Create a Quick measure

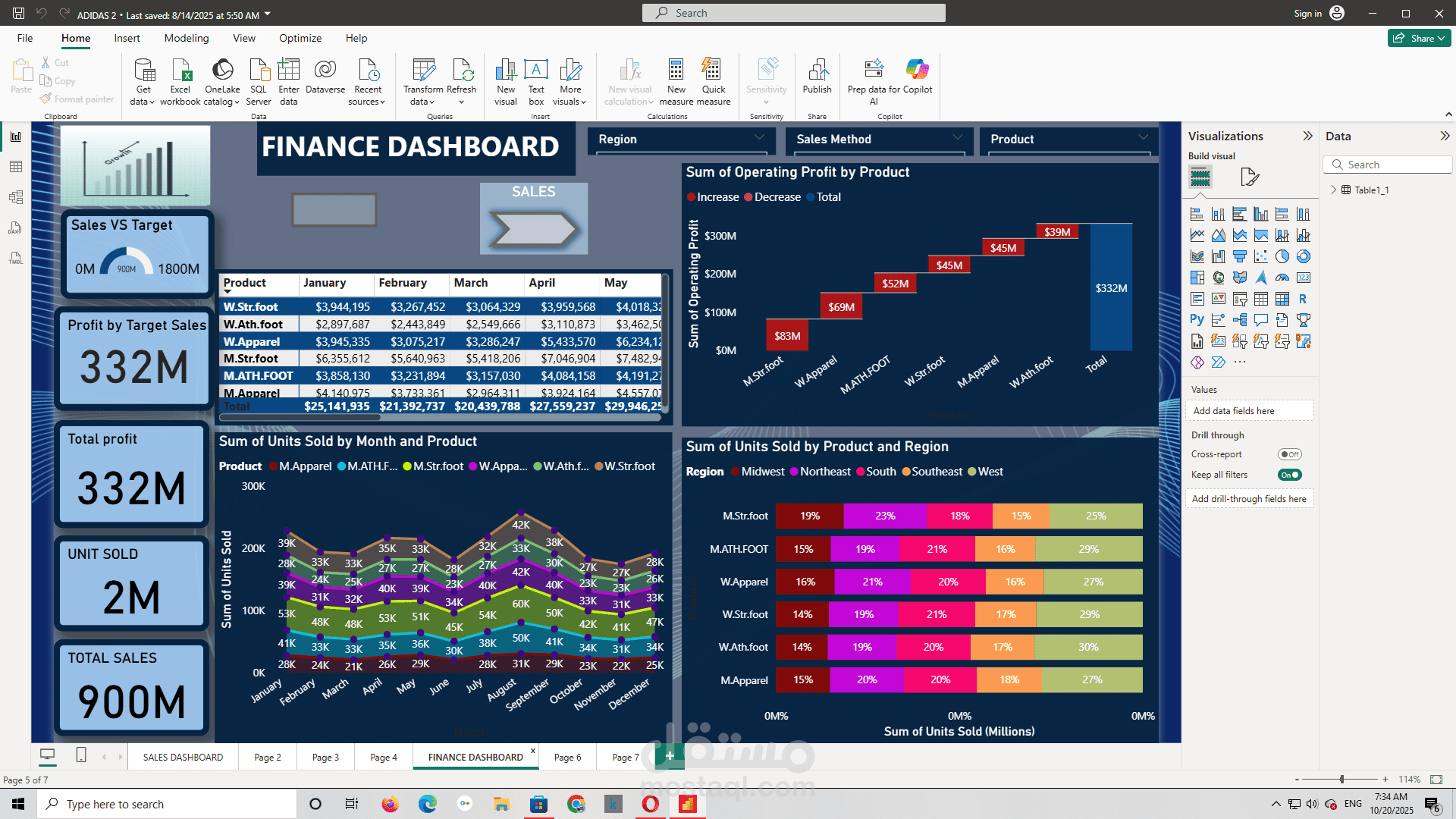tap(714, 82)
